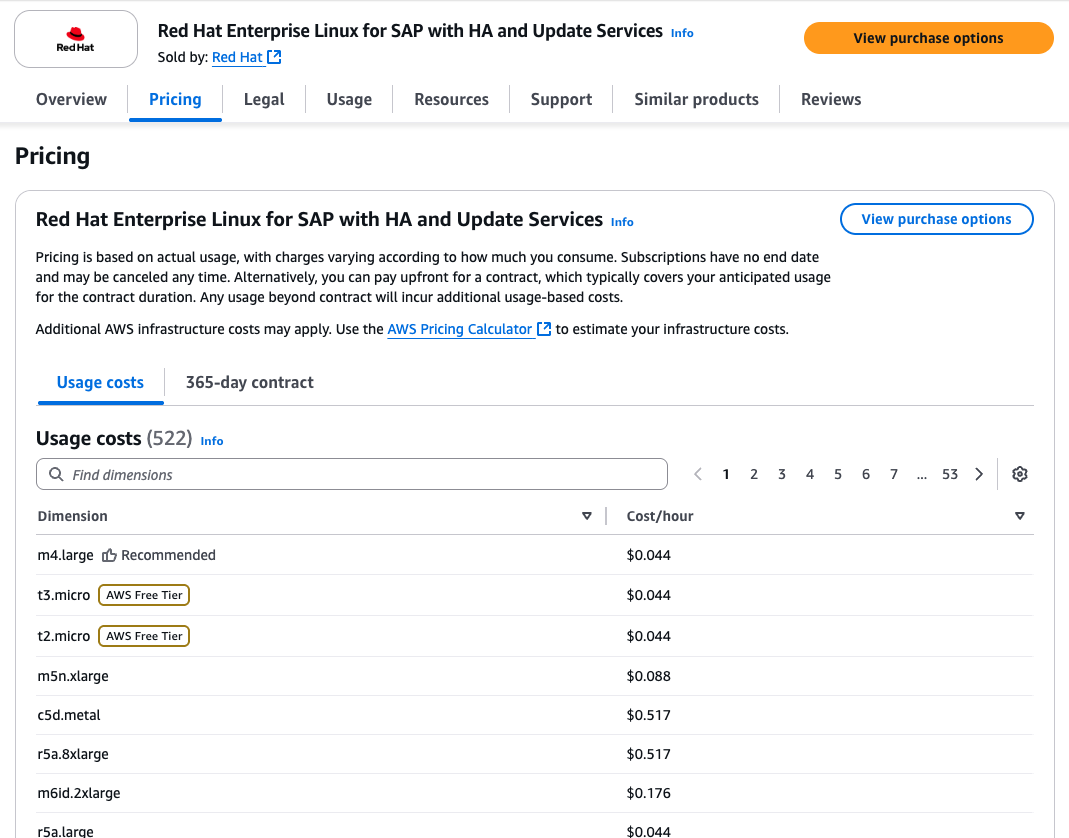Click the AWS Free Tier badge on t2.micro

[x=144, y=636]
